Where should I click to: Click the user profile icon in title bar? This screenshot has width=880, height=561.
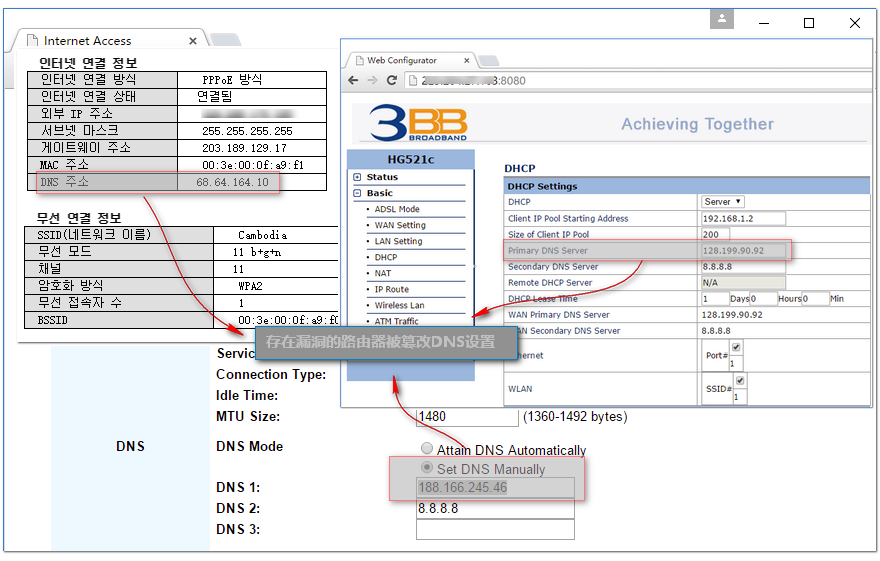(722, 19)
